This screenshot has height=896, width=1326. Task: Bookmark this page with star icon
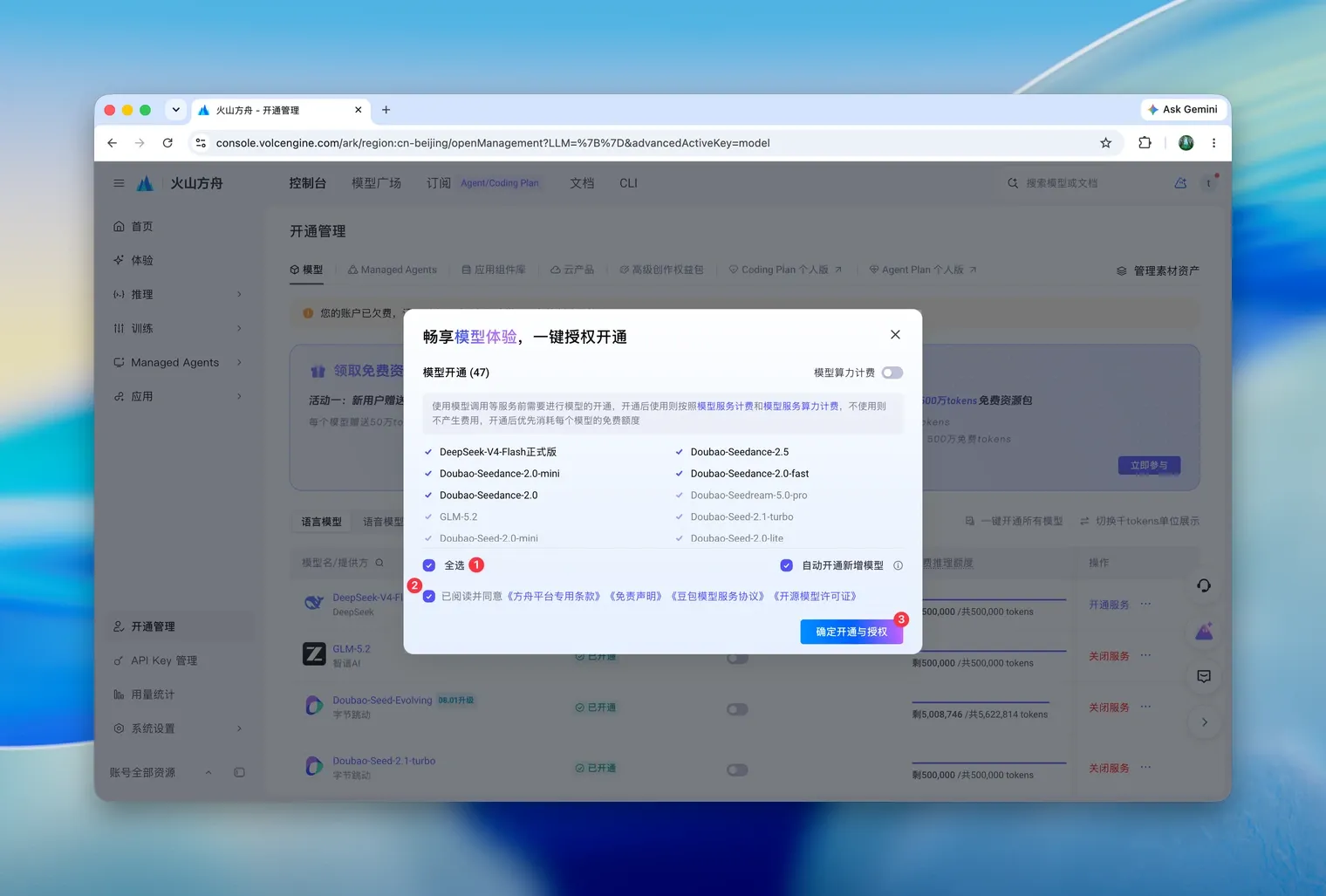click(x=1105, y=143)
